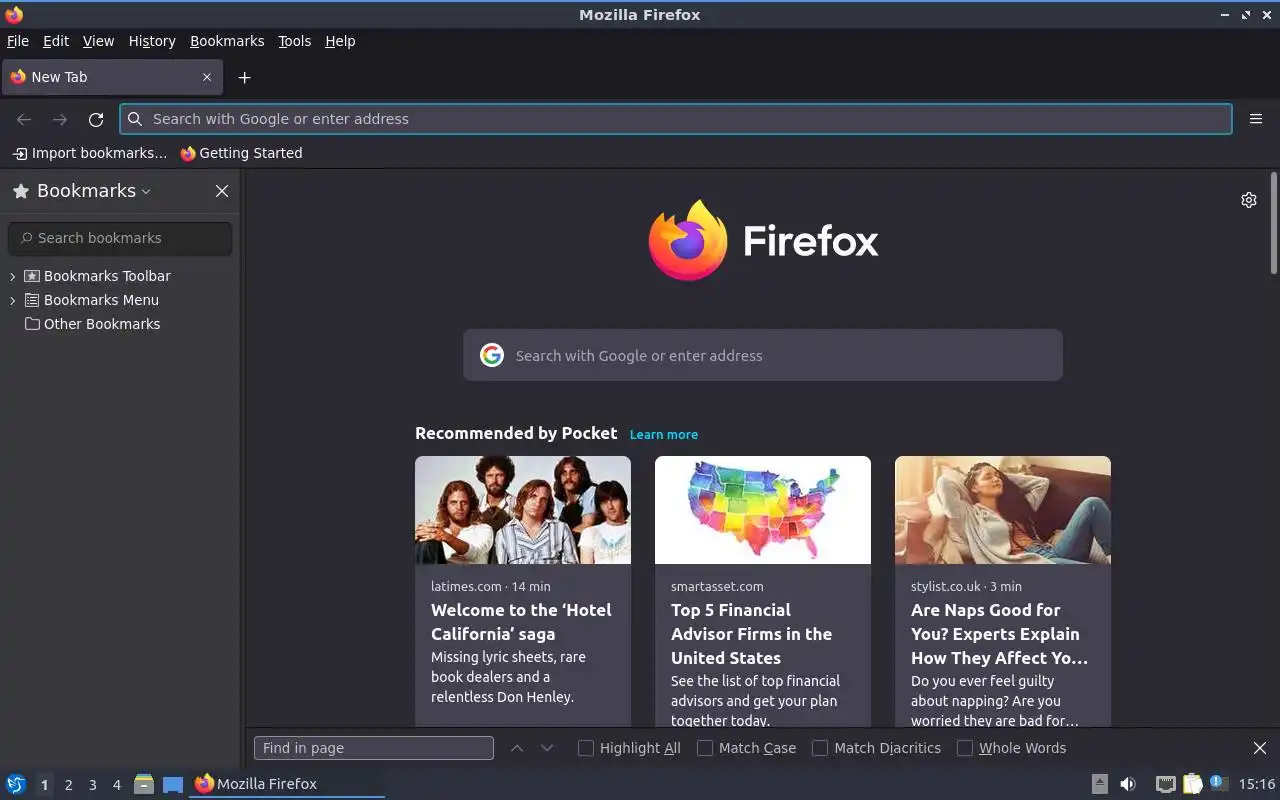Screen dimensions: 1280x800
Task: Expand Bookmarks Menu folder
Action: (x=13, y=300)
